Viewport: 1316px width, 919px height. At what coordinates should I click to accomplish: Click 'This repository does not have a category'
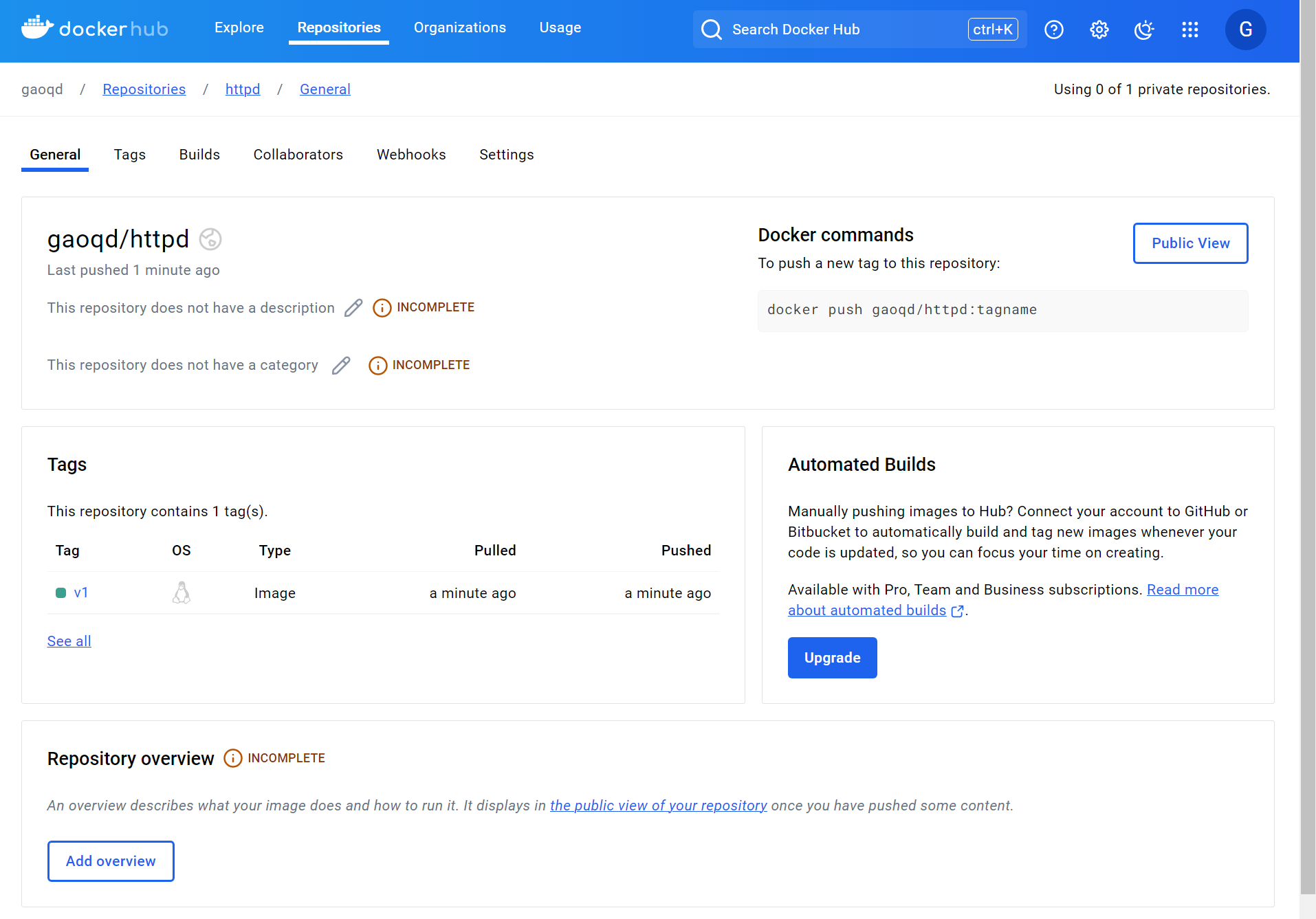click(183, 365)
